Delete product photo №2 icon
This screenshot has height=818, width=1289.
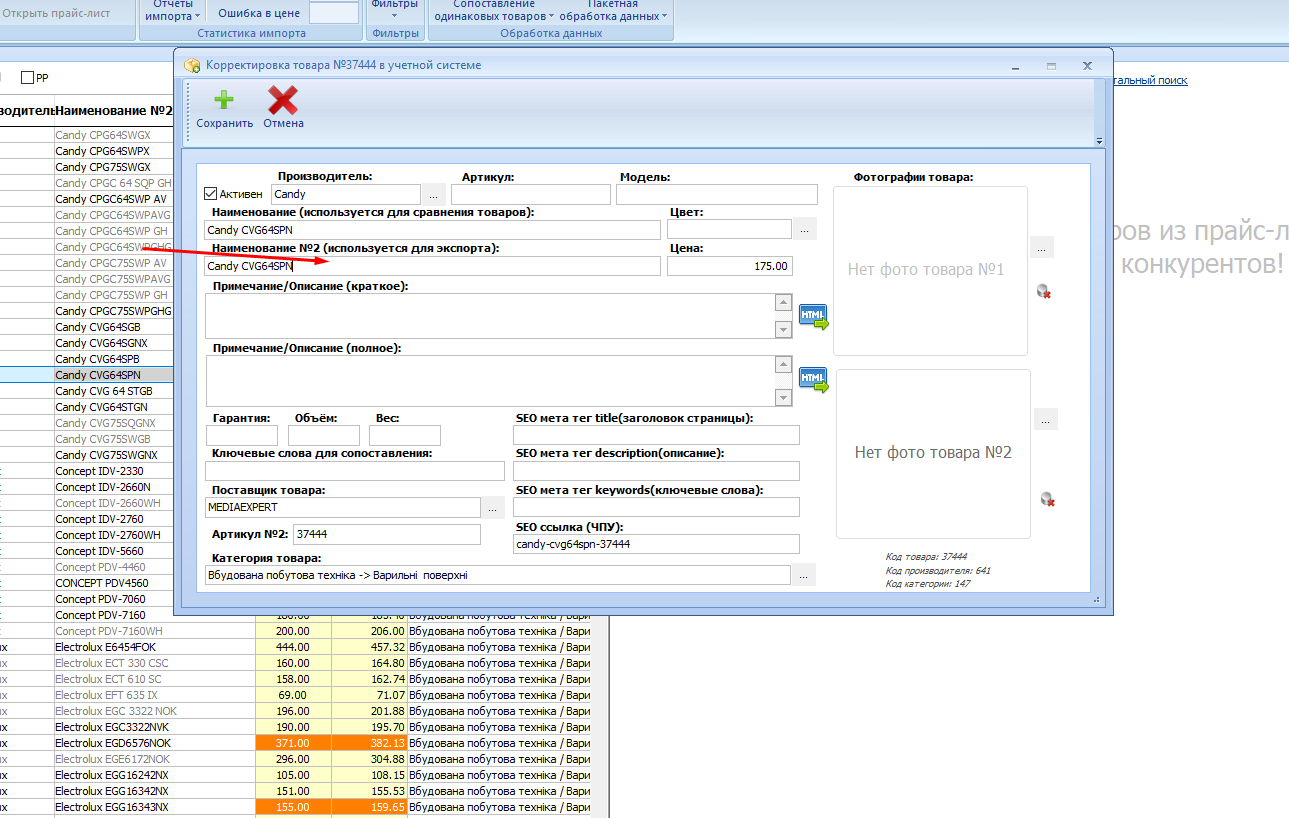click(x=1048, y=499)
